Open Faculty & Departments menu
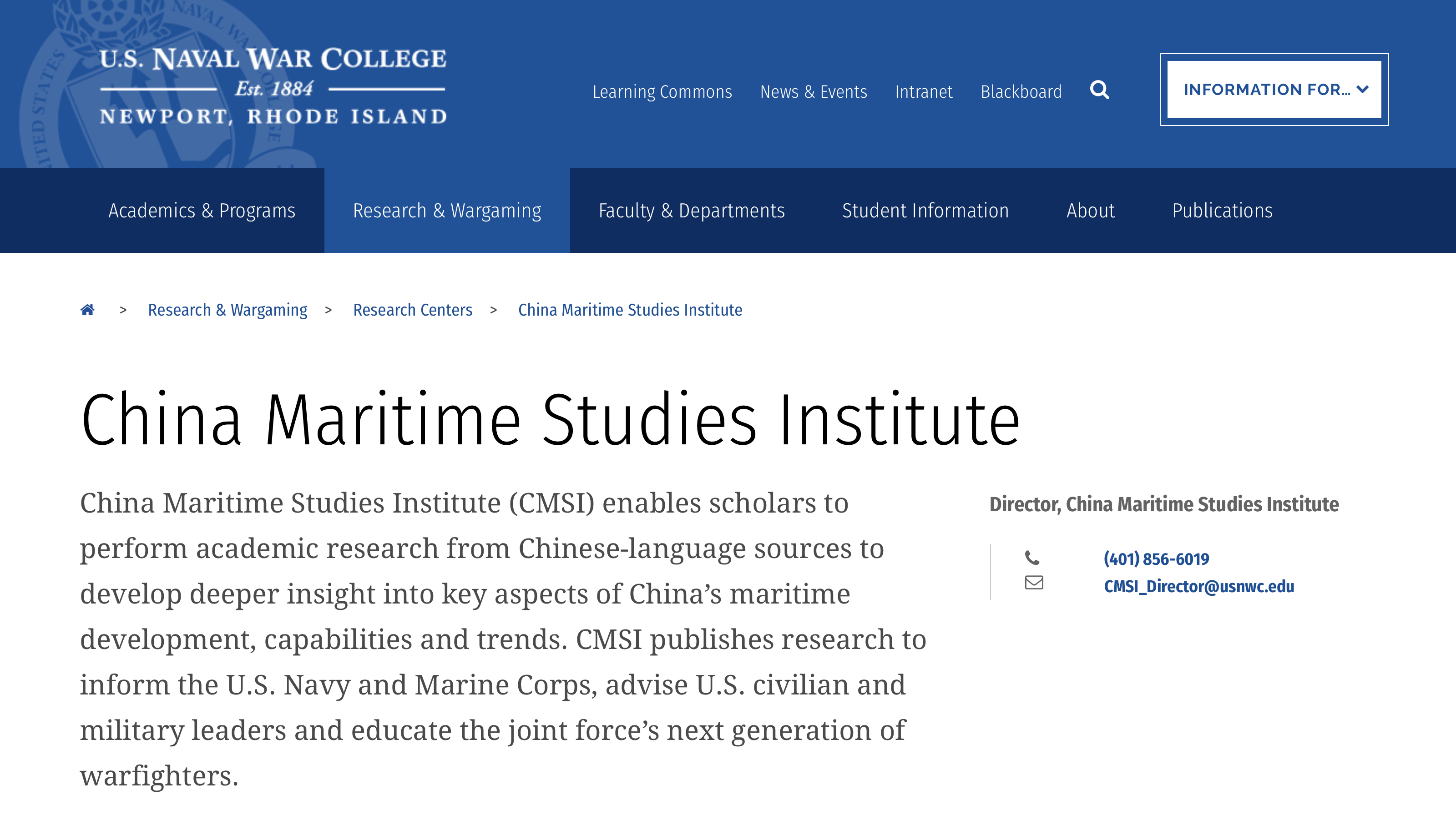Screen dimensions: 1456x815 click(x=692, y=210)
